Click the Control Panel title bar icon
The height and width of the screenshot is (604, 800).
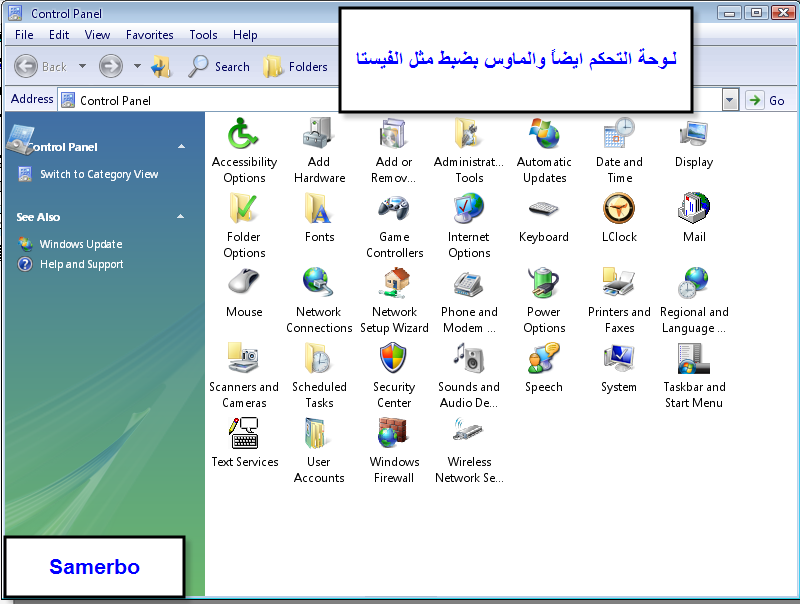tap(15, 13)
